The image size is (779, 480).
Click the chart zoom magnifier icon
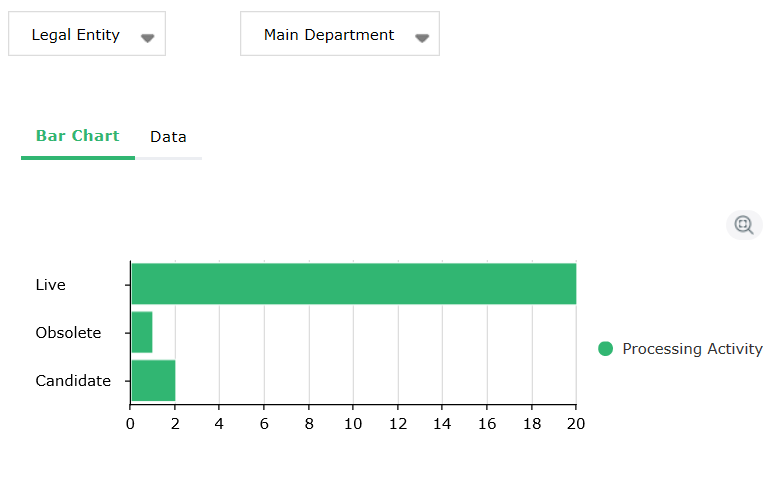coord(744,225)
